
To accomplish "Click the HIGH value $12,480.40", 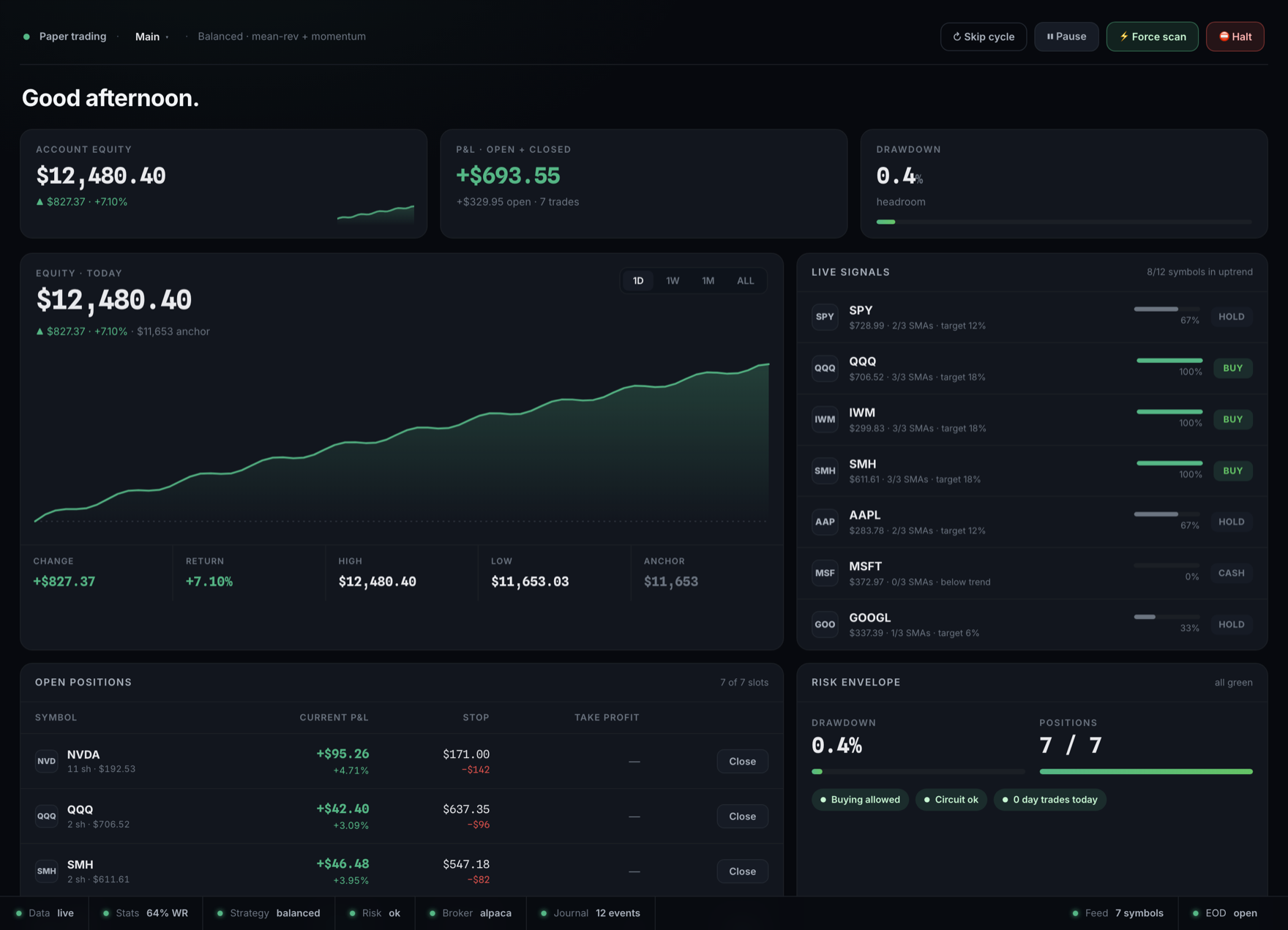I will 377,582.
